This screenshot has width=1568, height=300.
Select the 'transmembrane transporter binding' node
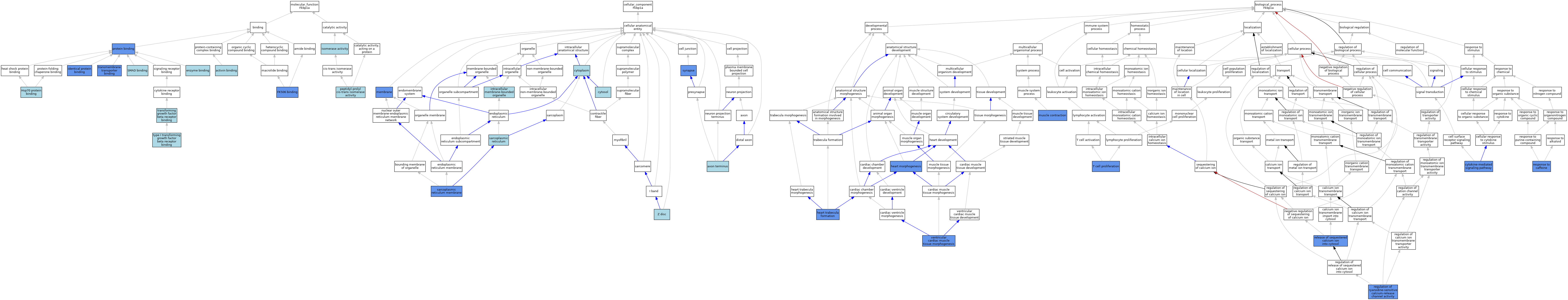(x=110, y=71)
